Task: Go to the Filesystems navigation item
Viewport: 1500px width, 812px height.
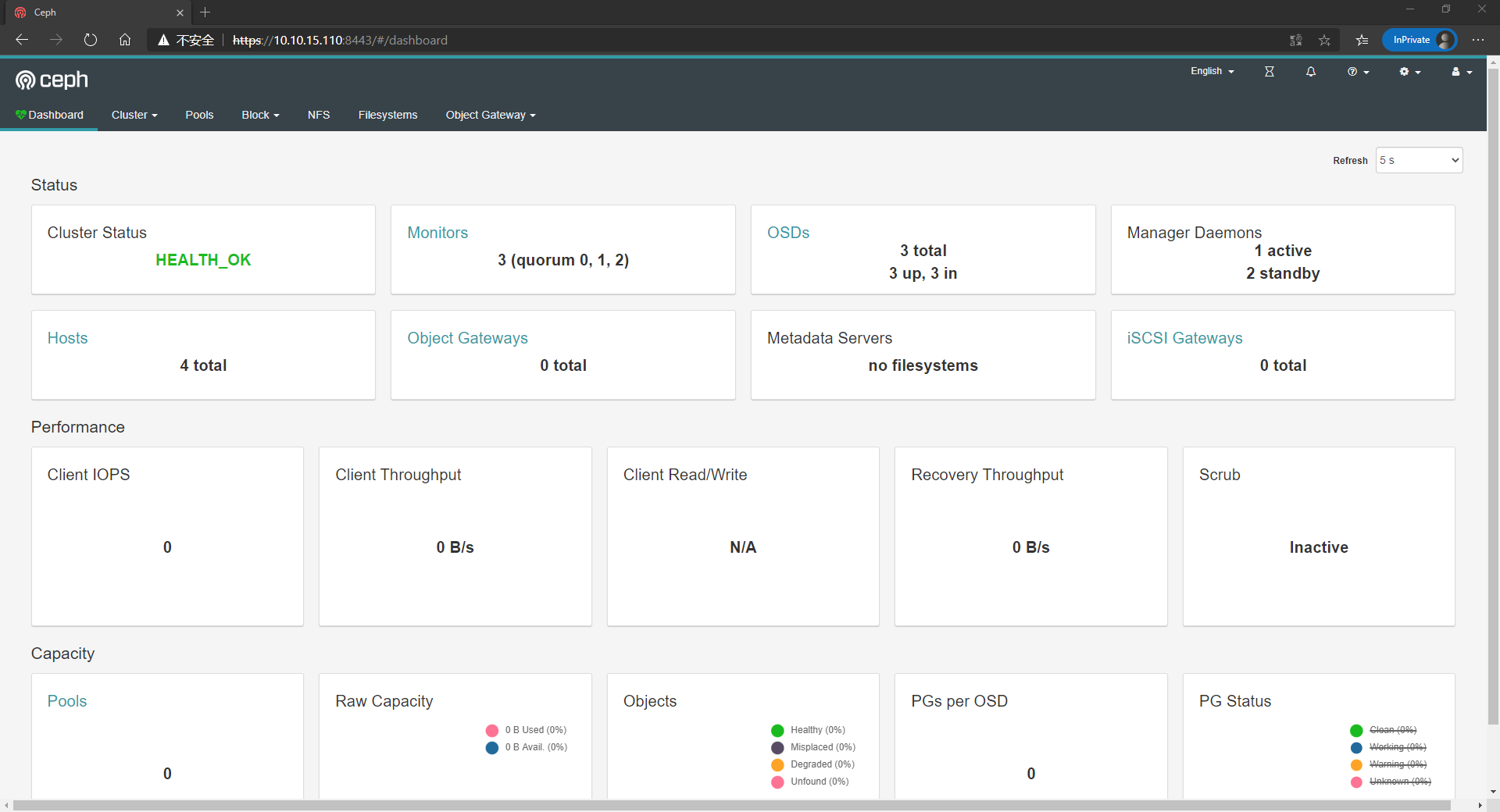Action: (x=387, y=115)
